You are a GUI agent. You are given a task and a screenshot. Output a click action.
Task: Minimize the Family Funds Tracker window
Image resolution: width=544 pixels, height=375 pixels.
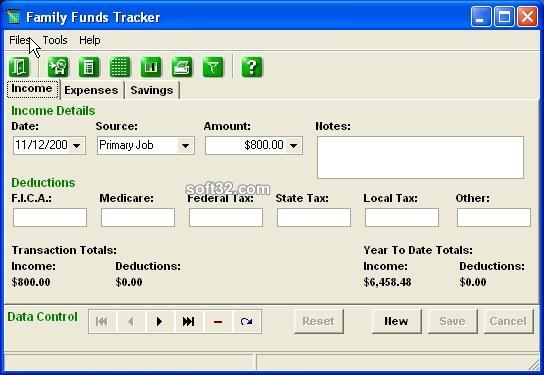[481, 17]
